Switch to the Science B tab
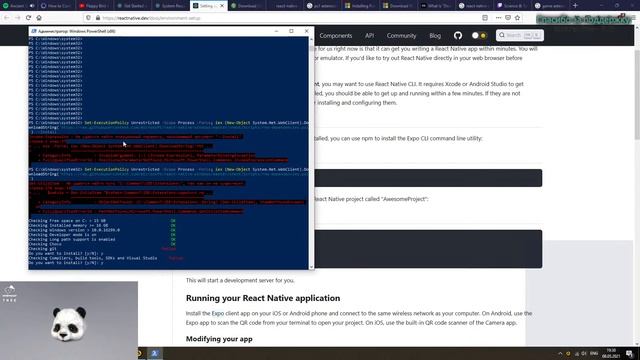Screen dimensions: 640x360 click(513, 6)
